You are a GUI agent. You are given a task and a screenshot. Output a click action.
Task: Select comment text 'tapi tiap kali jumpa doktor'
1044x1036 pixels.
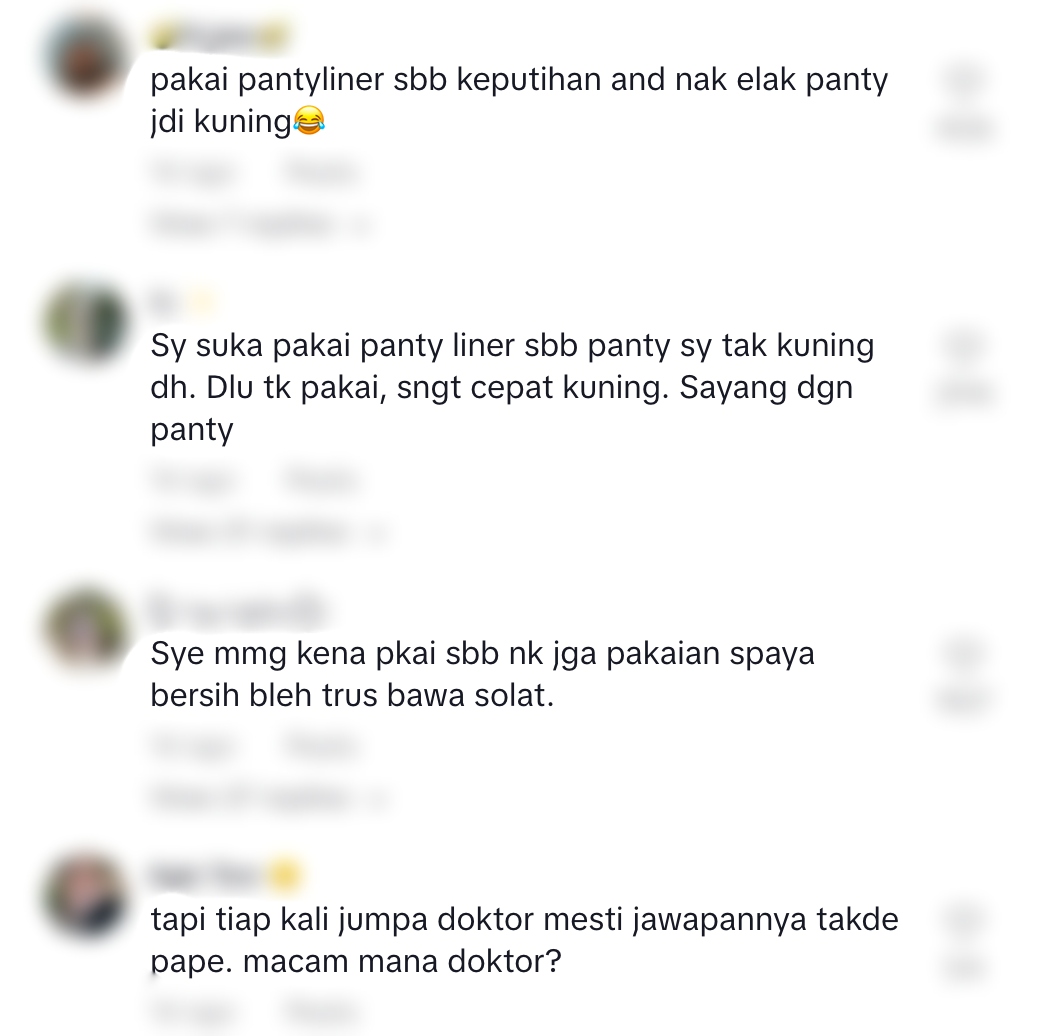pos(343,920)
